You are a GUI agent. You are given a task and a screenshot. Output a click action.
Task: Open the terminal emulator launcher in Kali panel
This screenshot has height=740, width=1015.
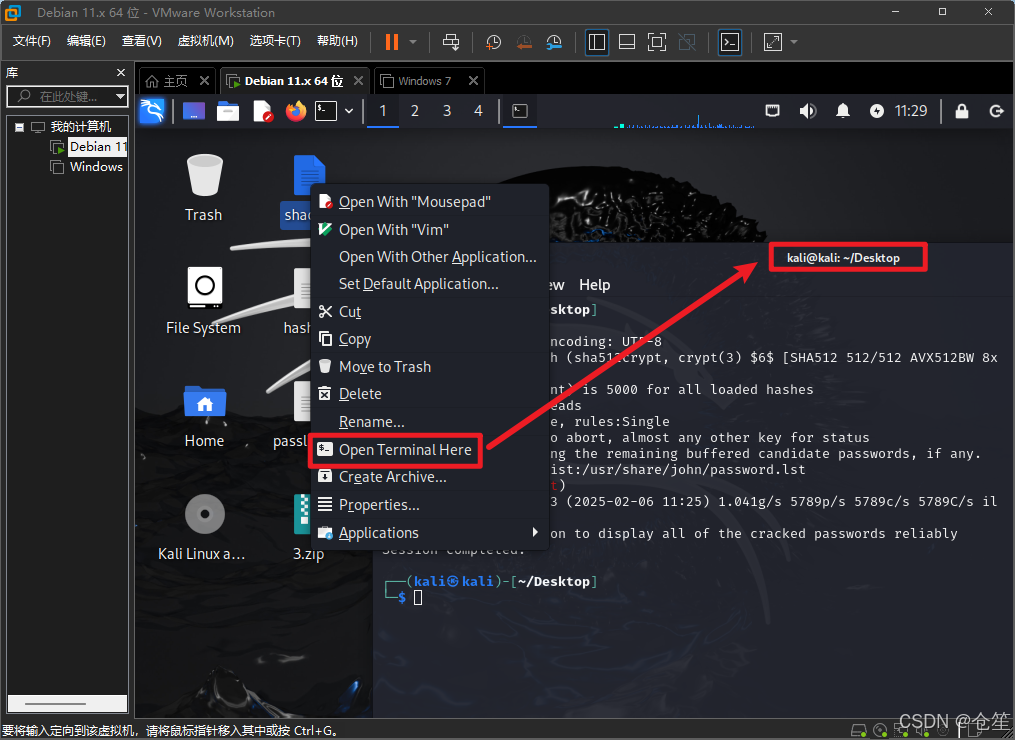326,111
